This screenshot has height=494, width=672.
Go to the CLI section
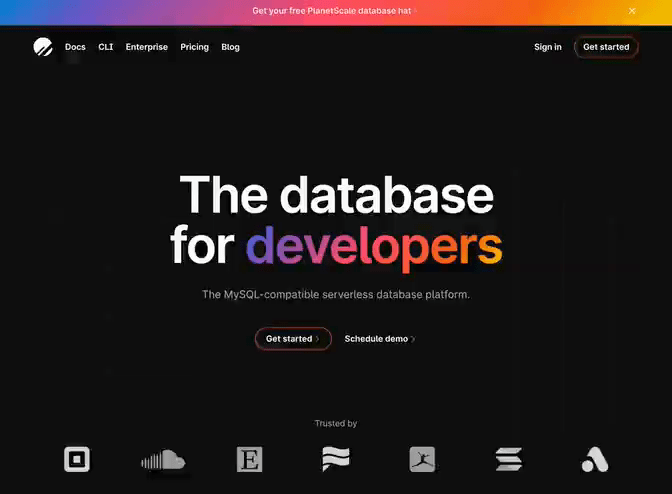pos(106,47)
